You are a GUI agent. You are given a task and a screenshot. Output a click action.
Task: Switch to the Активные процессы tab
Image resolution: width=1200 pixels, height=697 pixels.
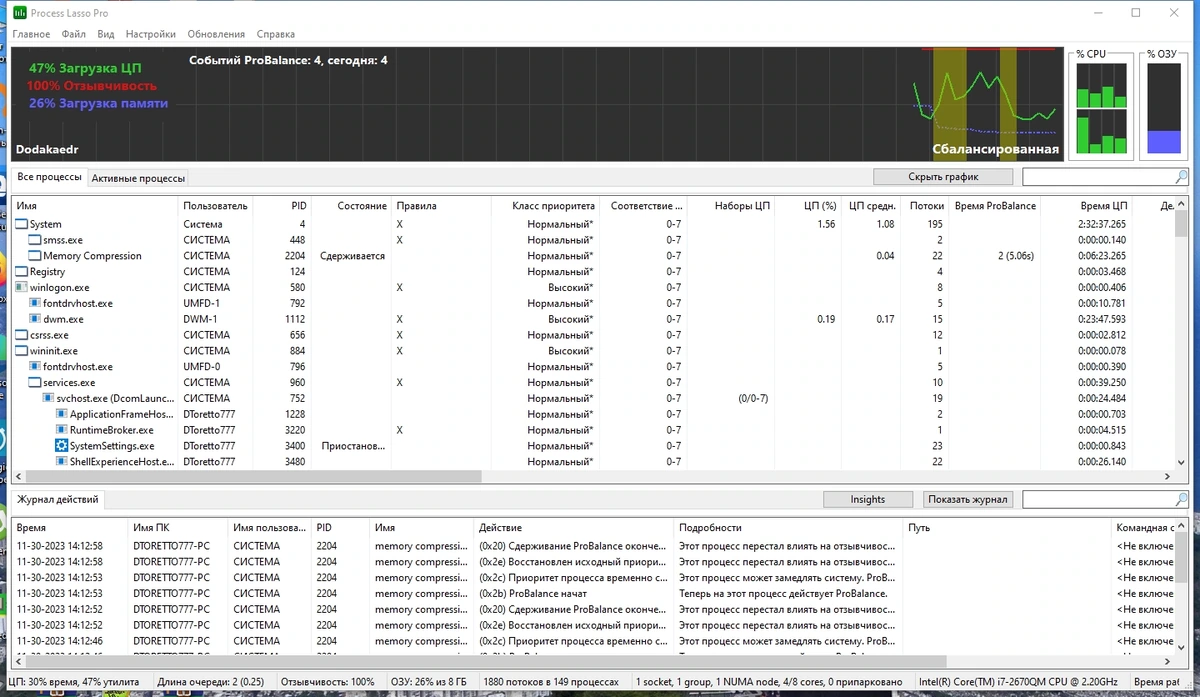coord(138,178)
